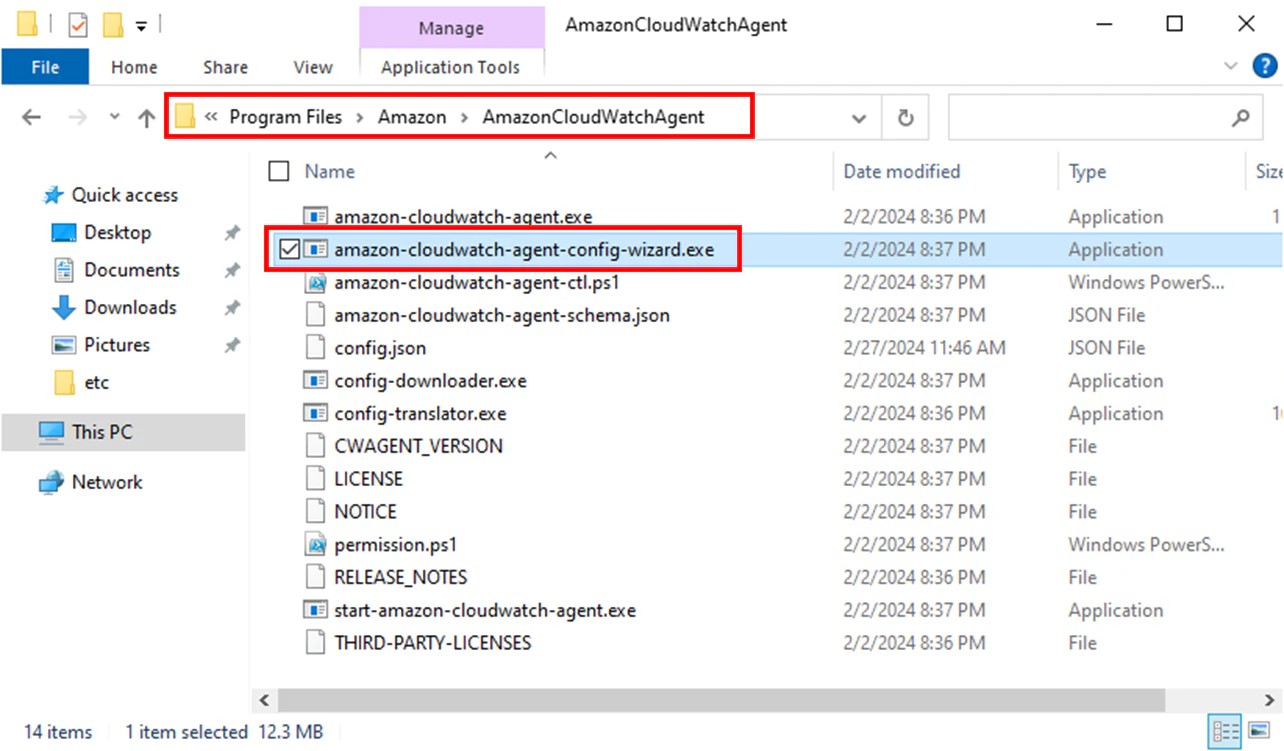Select the amazon-cloudwatch-agent.exe file icon

pyautogui.click(x=316, y=217)
